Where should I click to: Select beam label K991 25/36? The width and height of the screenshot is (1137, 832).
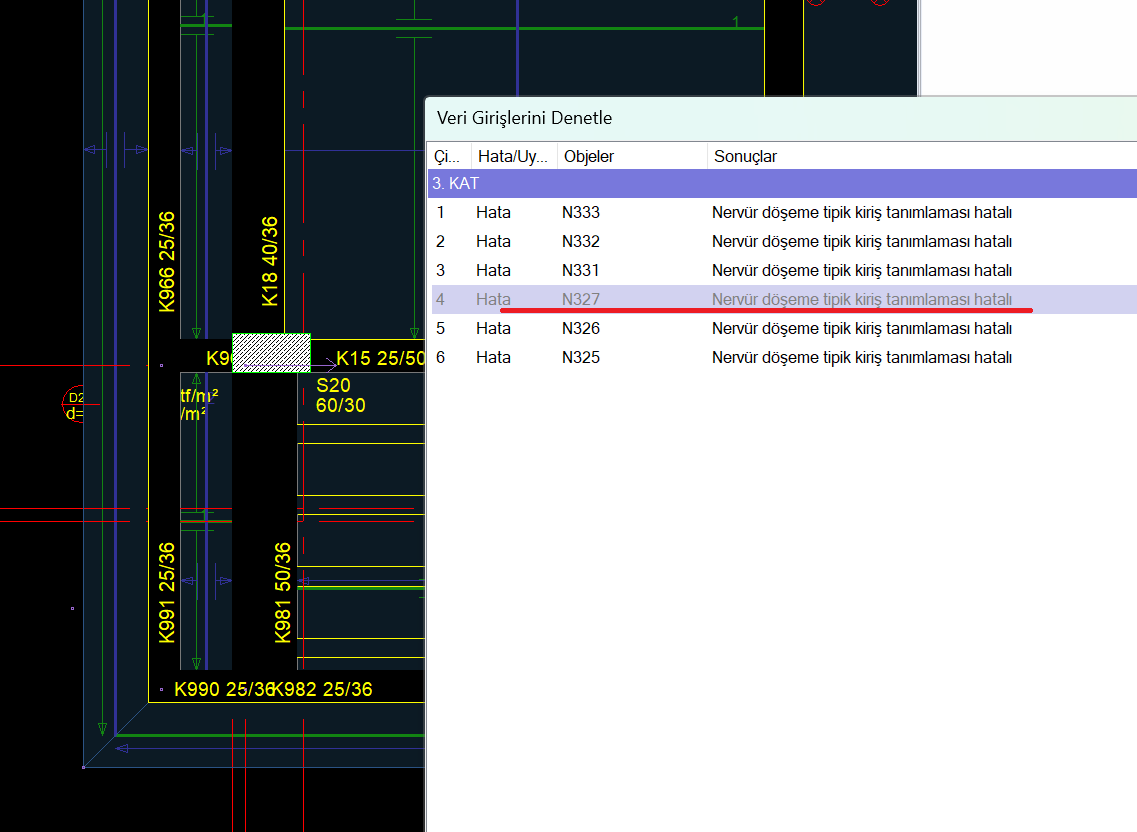(167, 592)
